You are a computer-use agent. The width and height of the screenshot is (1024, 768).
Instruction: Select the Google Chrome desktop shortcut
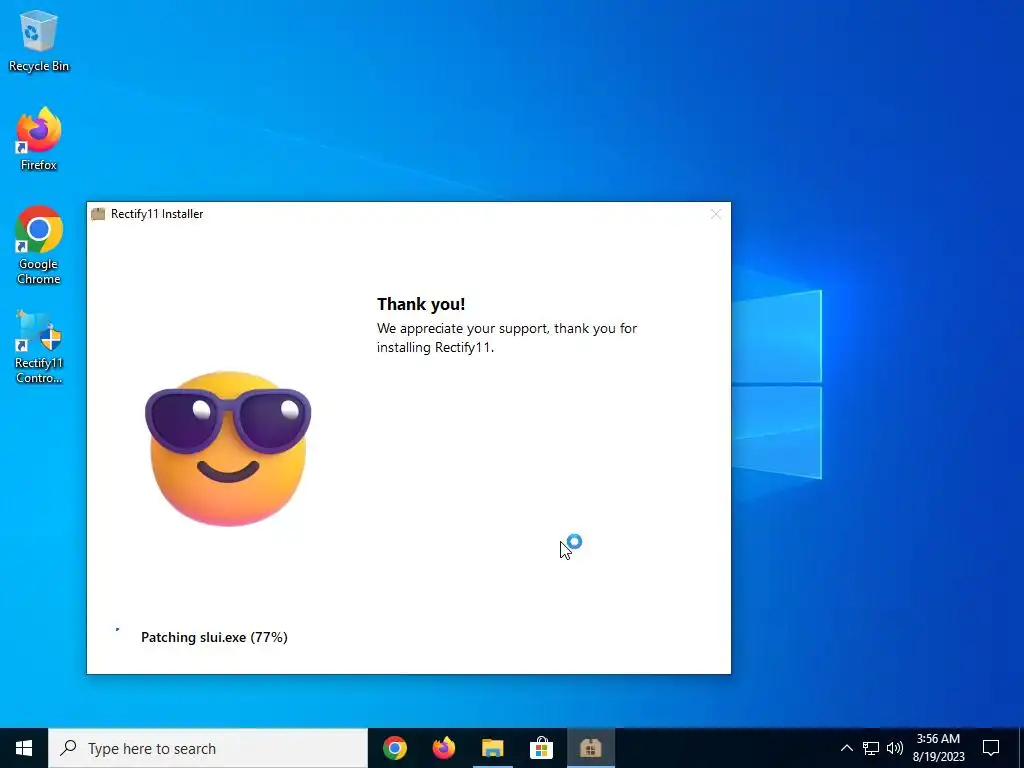(39, 246)
